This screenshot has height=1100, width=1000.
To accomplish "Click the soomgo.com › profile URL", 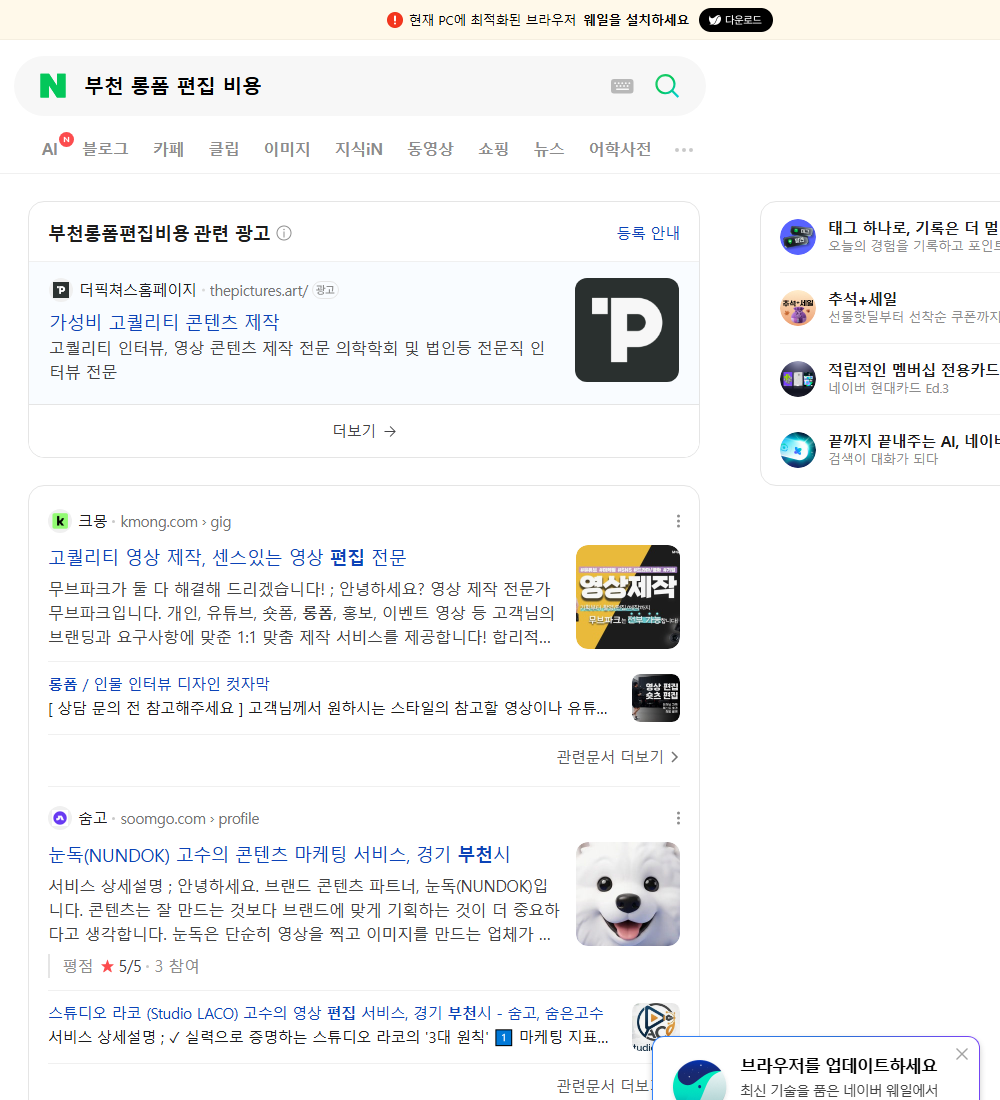I will click(x=189, y=819).
